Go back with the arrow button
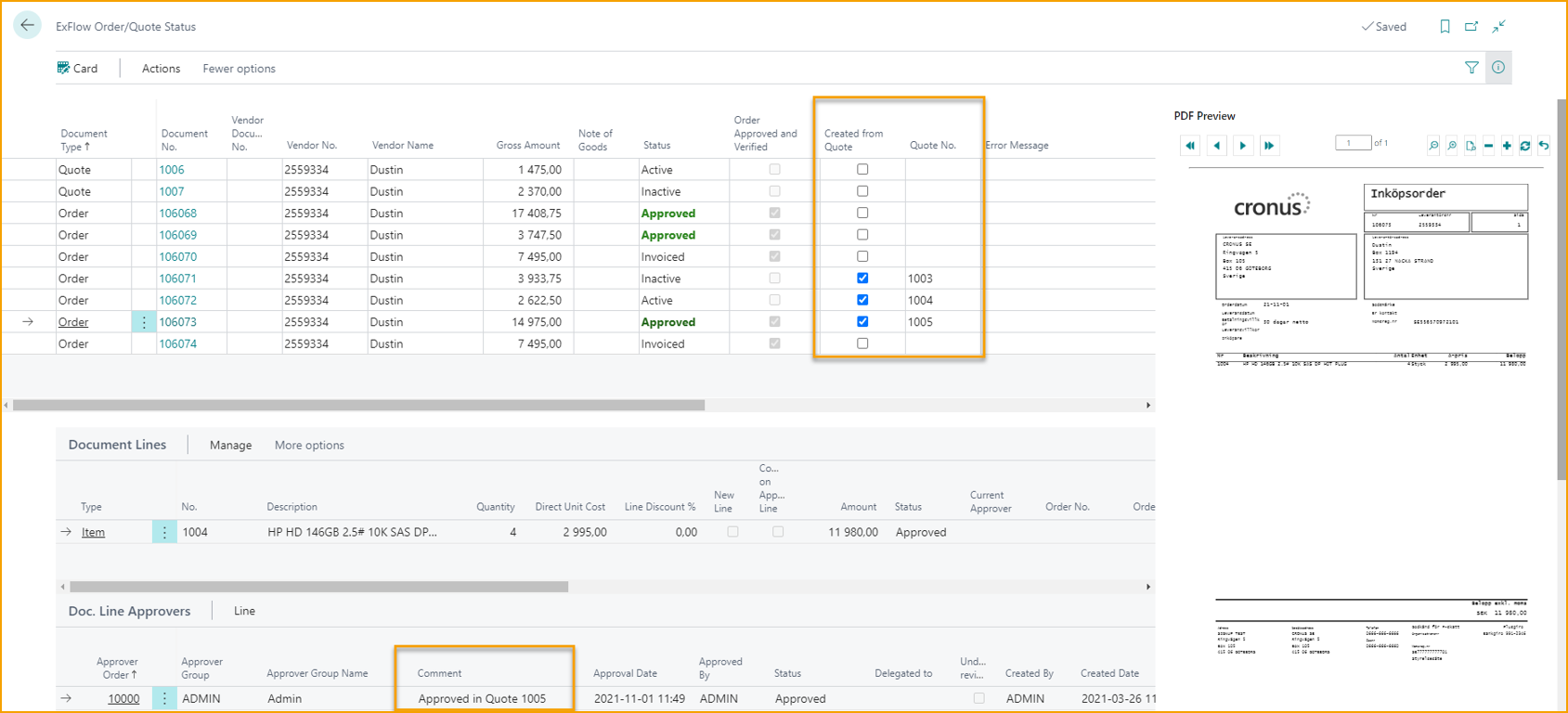The height and width of the screenshot is (713, 1568). [x=27, y=26]
